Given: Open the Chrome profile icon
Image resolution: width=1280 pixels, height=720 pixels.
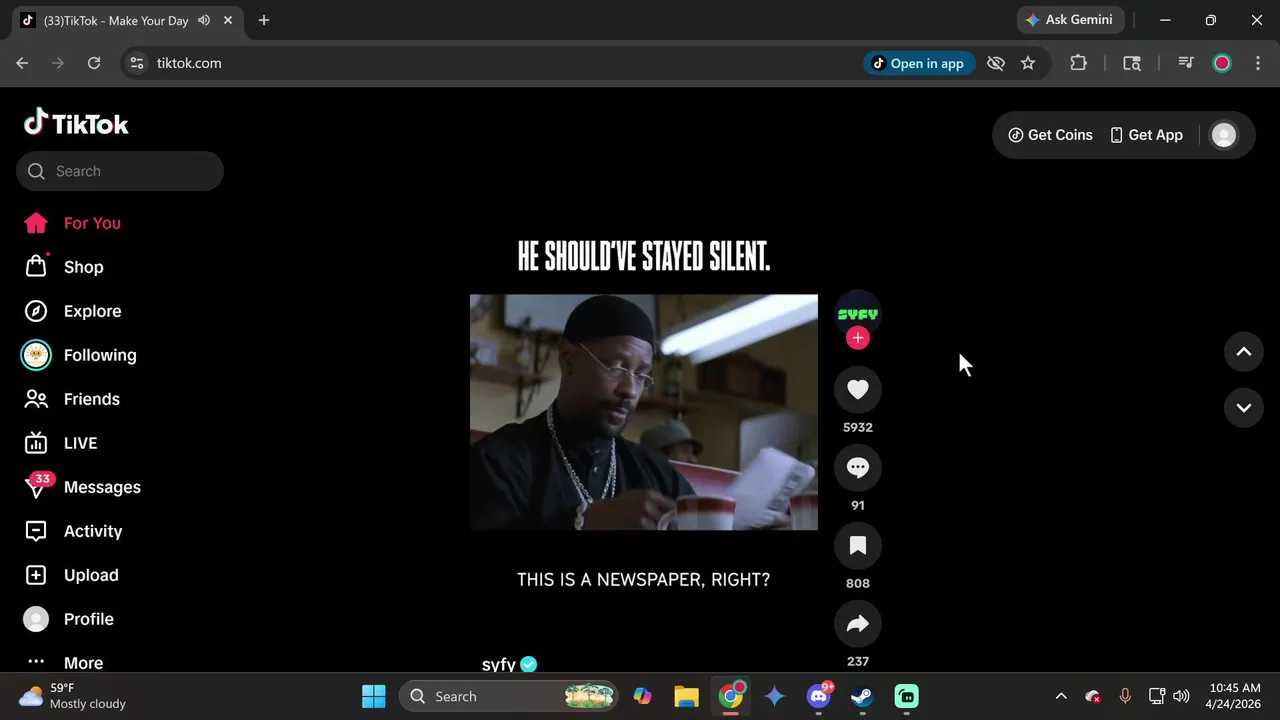Looking at the screenshot, I should (1222, 63).
